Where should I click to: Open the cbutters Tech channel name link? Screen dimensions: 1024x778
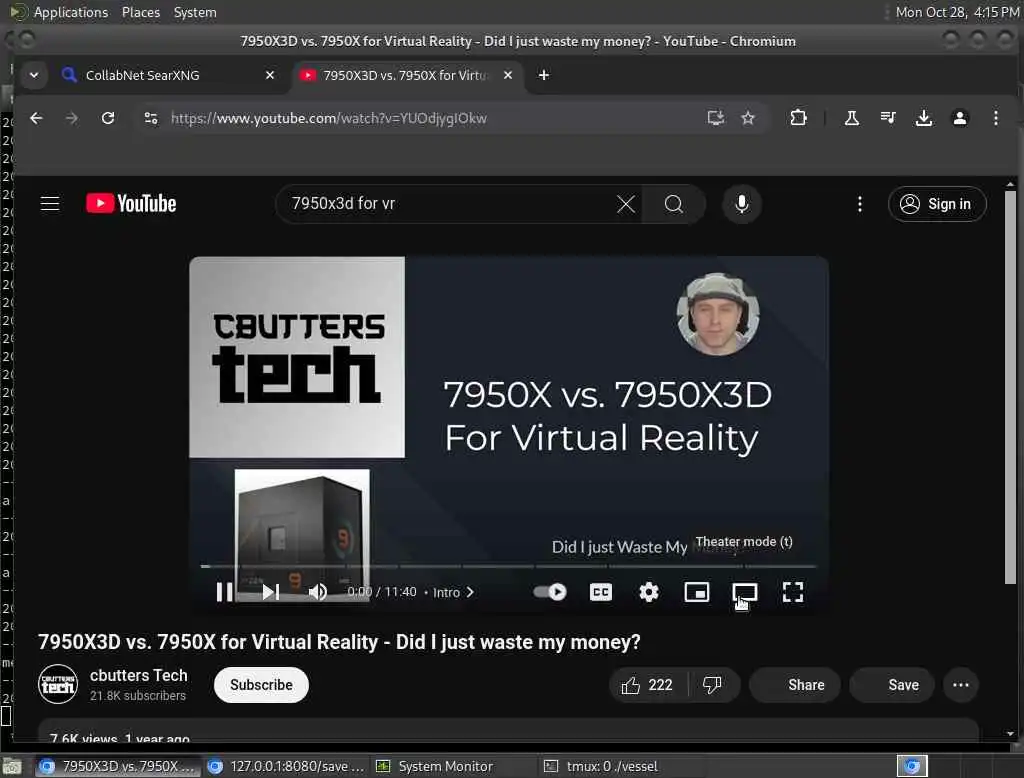coord(138,675)
